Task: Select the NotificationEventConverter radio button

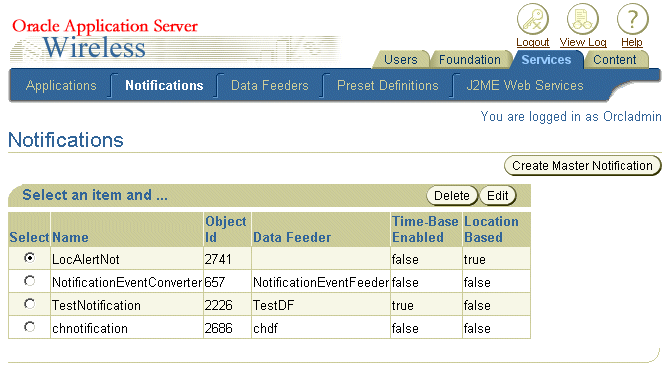Action: coord(30,281)
